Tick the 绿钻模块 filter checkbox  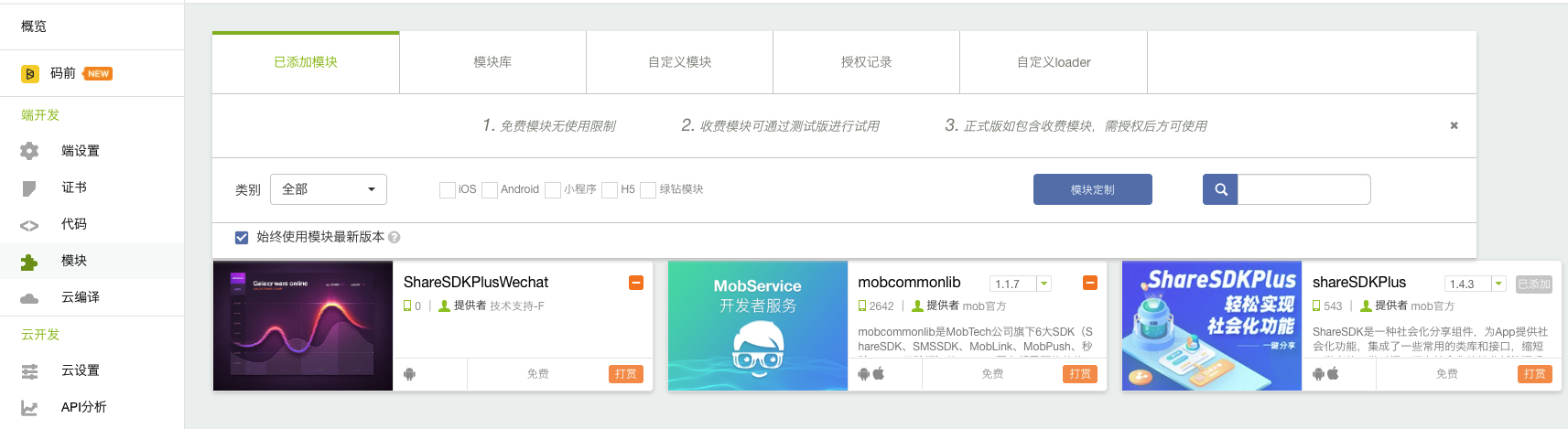[x=648, y=189]
